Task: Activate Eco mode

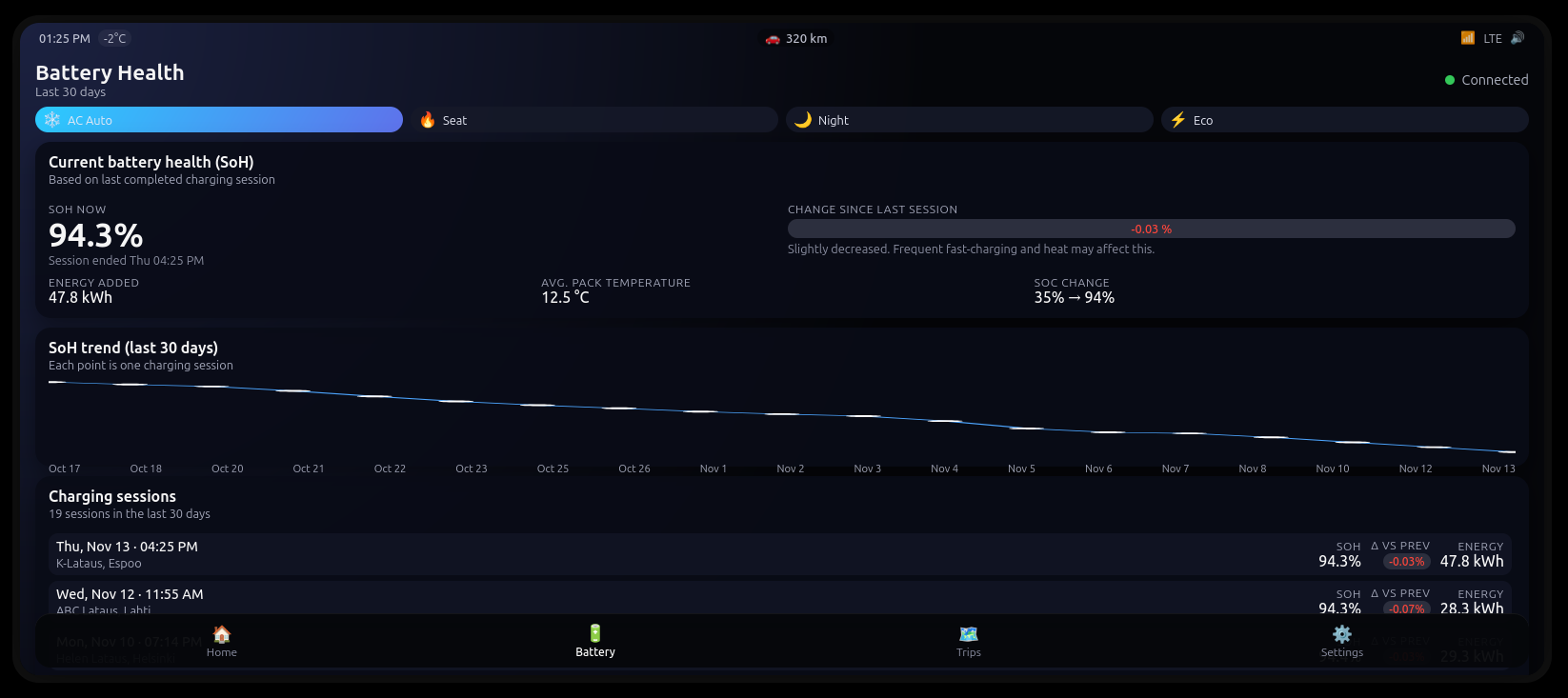Action: click(1343, 120)
